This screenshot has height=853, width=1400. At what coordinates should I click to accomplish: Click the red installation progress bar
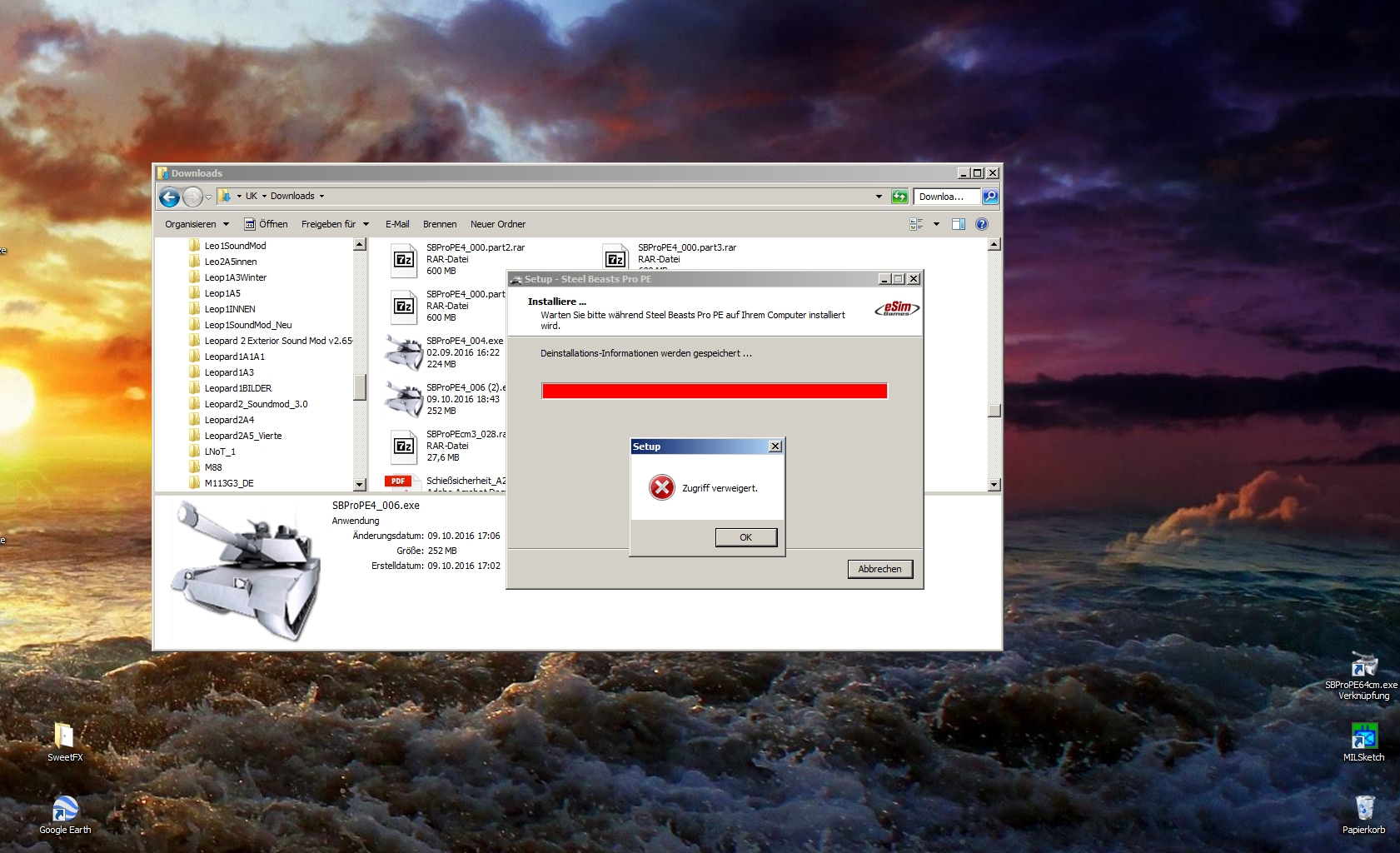(x=715, y=392)
